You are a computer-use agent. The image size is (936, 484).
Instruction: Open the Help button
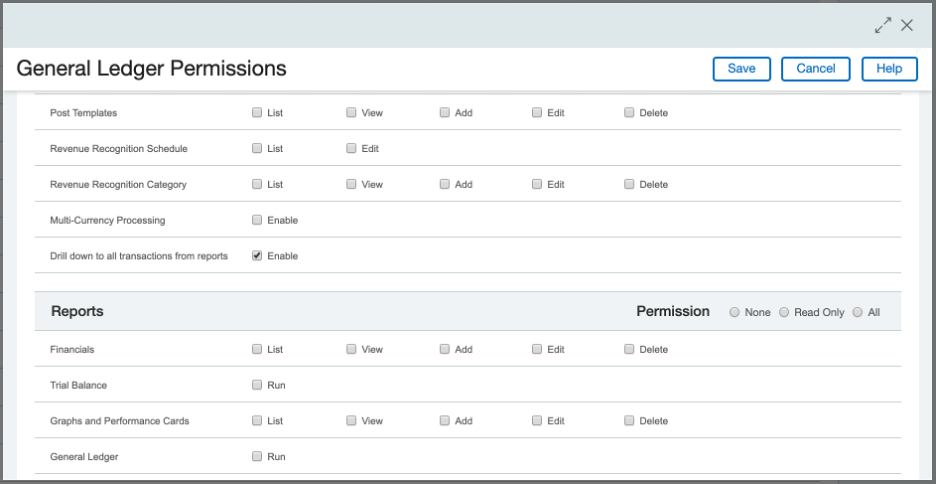tap(889, 69)
